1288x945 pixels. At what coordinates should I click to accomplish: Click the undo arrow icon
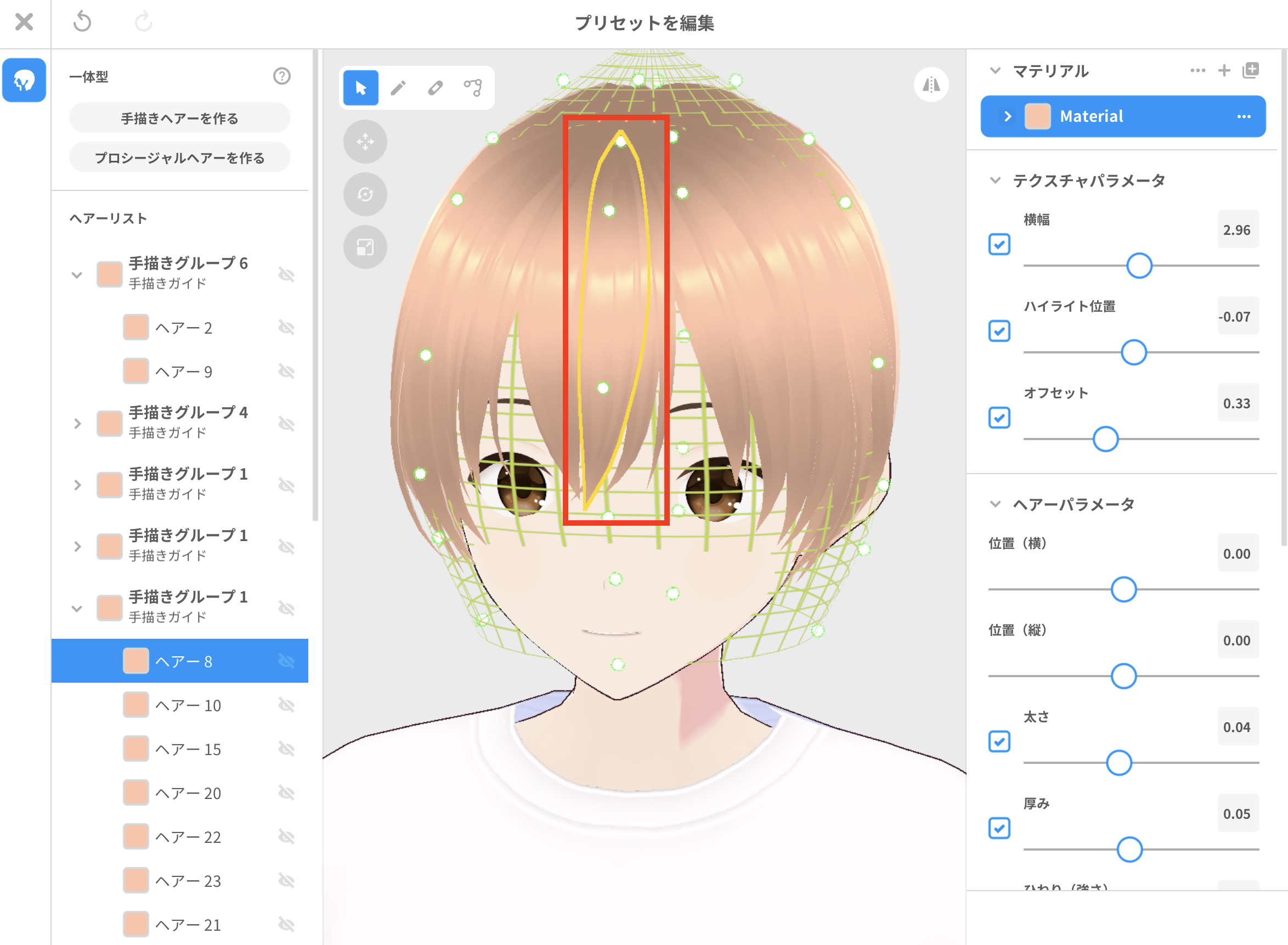pyautogui.click(x=82, y=22)
